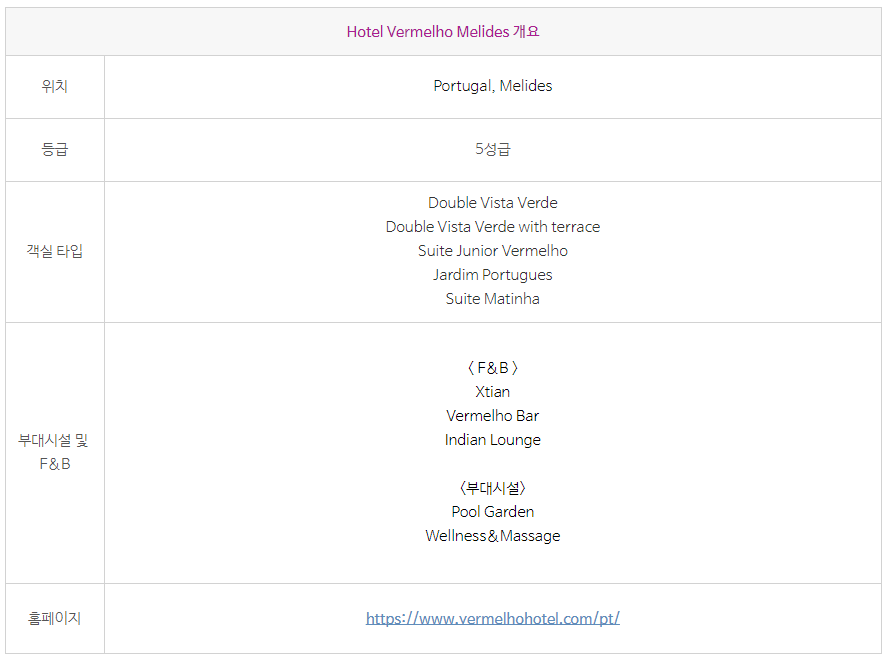The height and width of the screenshot is (658, 886).
Task: Click the 위치 row label
Action: coord(55,86)
